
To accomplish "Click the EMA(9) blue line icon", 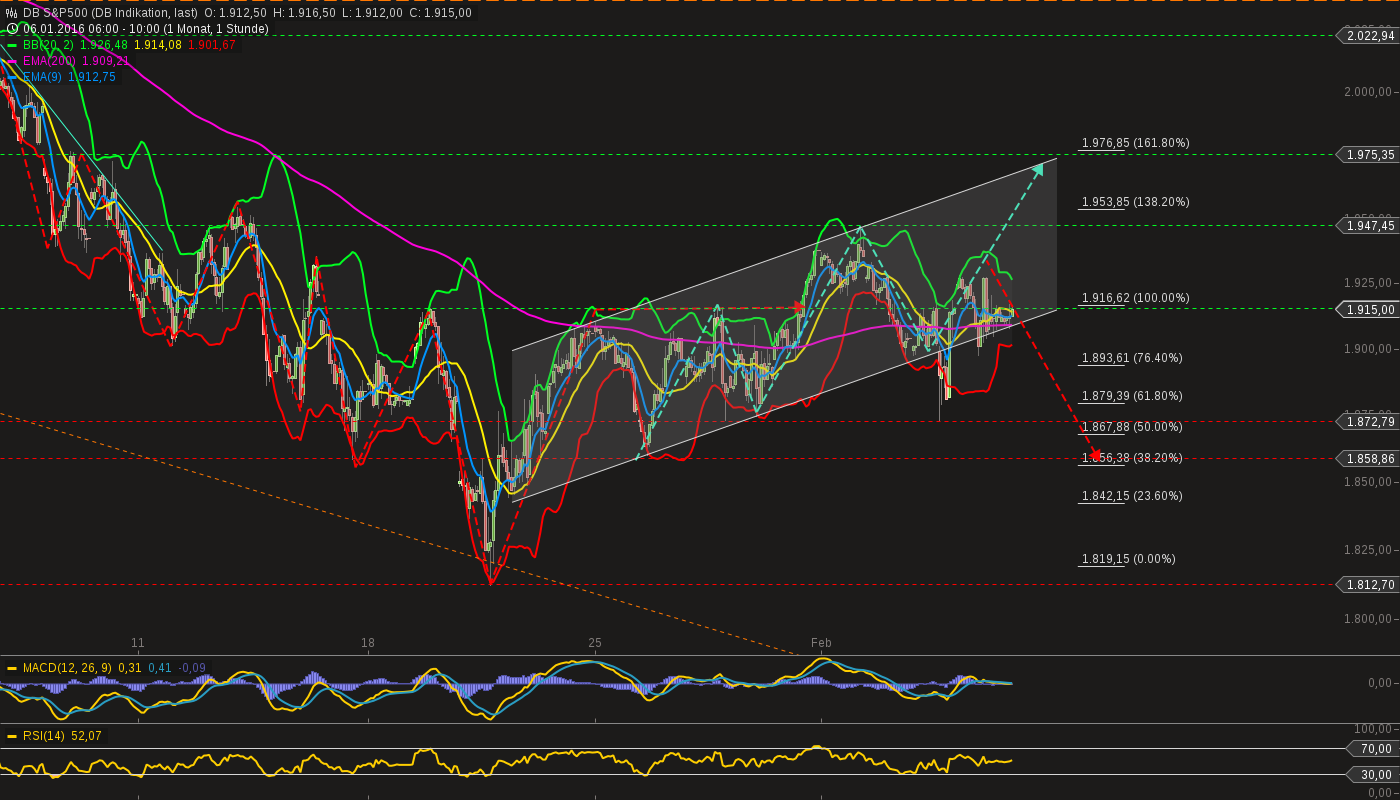I will pos(12,76).
